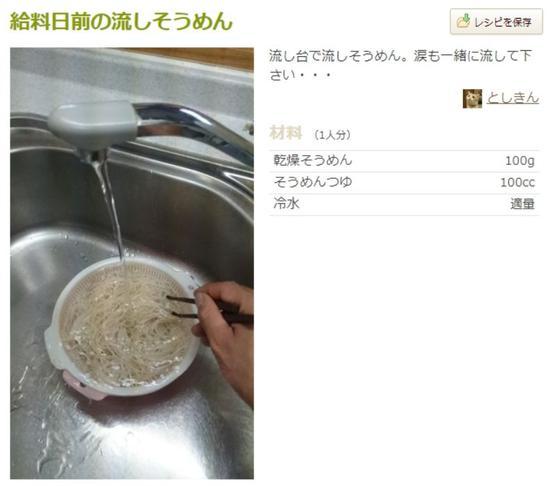Click the faucet head in the recipe photo
The height and width of the screenshot is (486, 550).
pyautogui.click(x=94, y=125)
